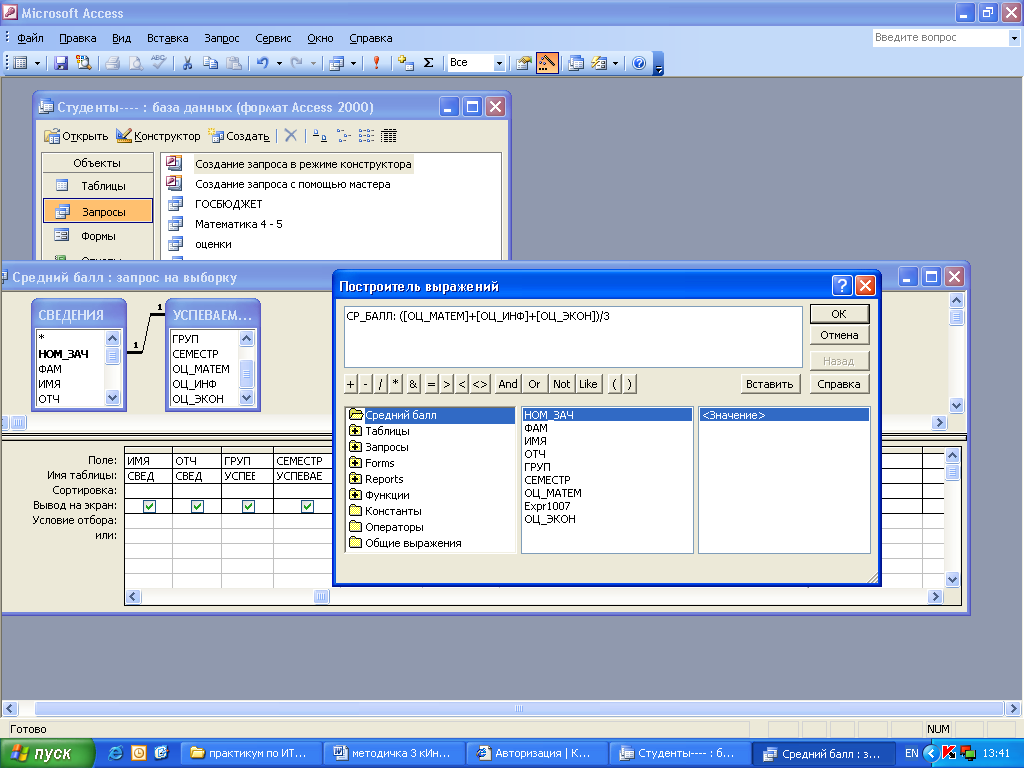
Task: Click the file search icon next to Save
Action: click(x=84, y=63)
